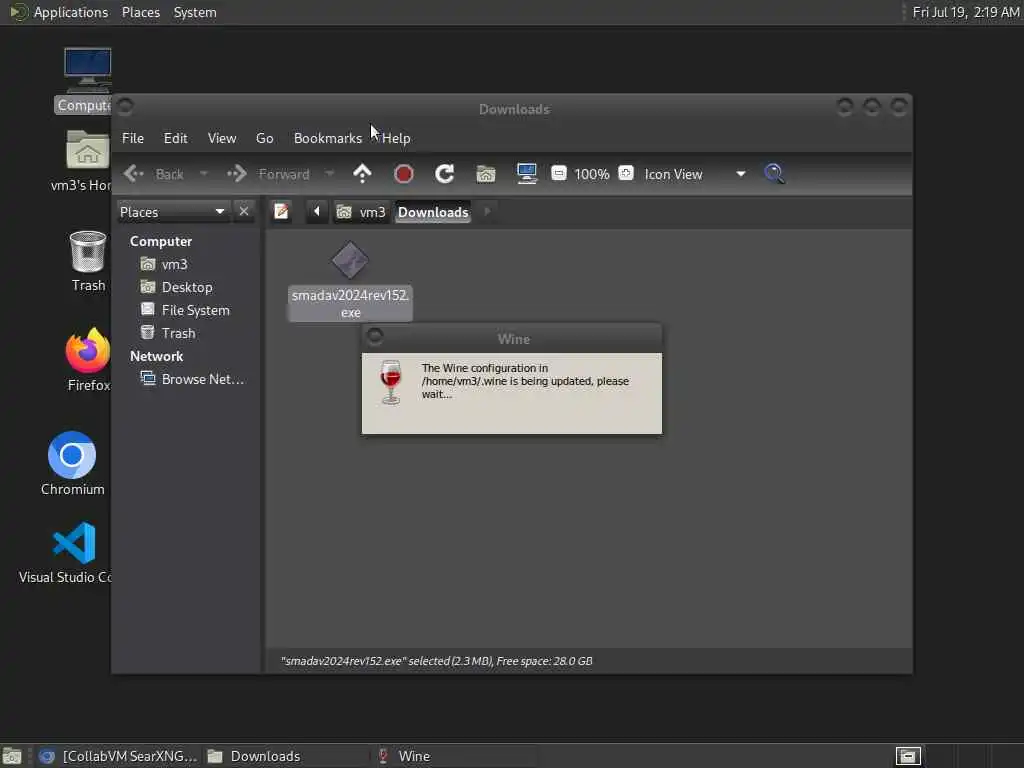This screenshot has width=1024, height=768.
Task: Go up to the parent folder
Action: [362, 174]
